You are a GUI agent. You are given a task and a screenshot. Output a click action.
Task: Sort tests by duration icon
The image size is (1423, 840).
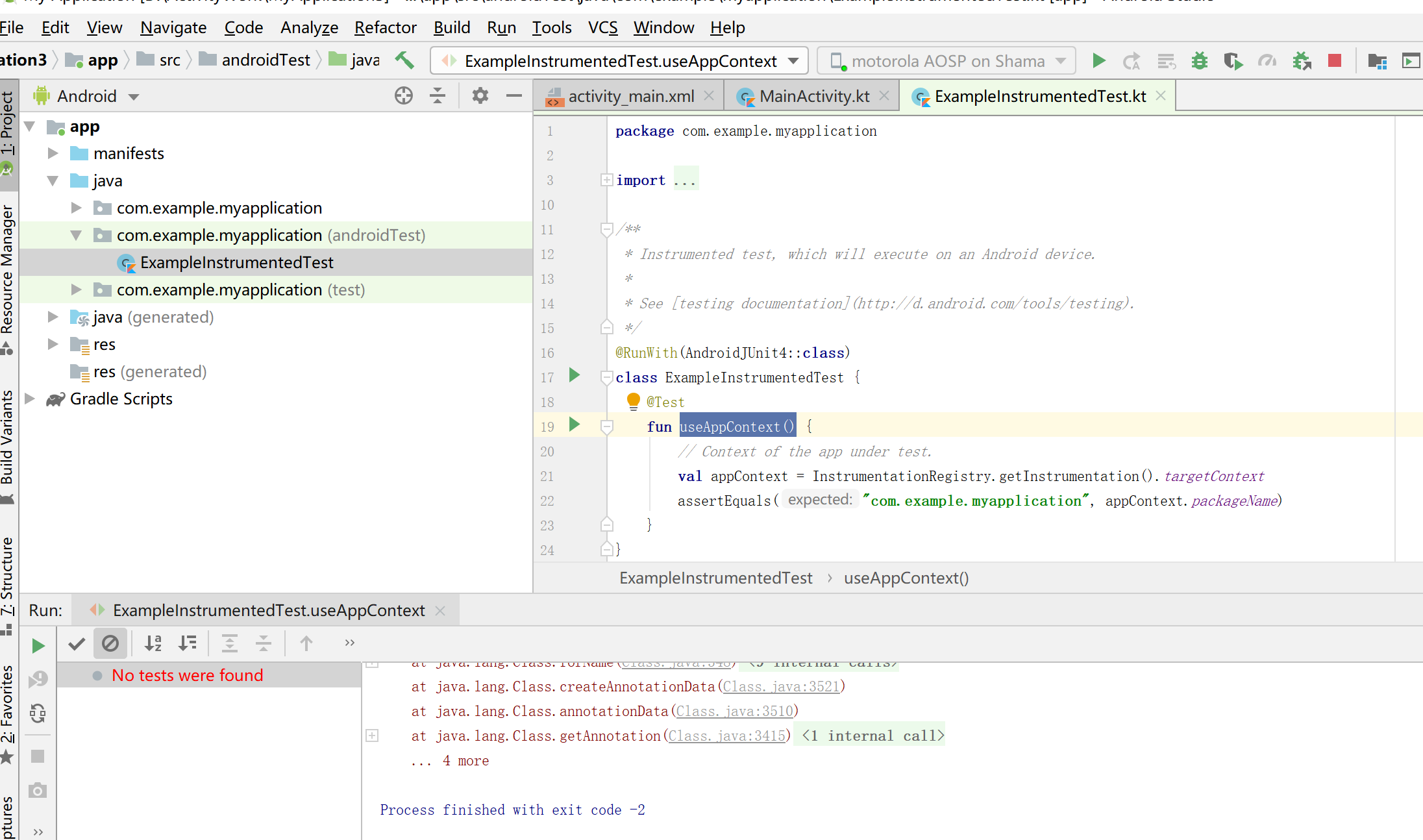tap(188, 643)
